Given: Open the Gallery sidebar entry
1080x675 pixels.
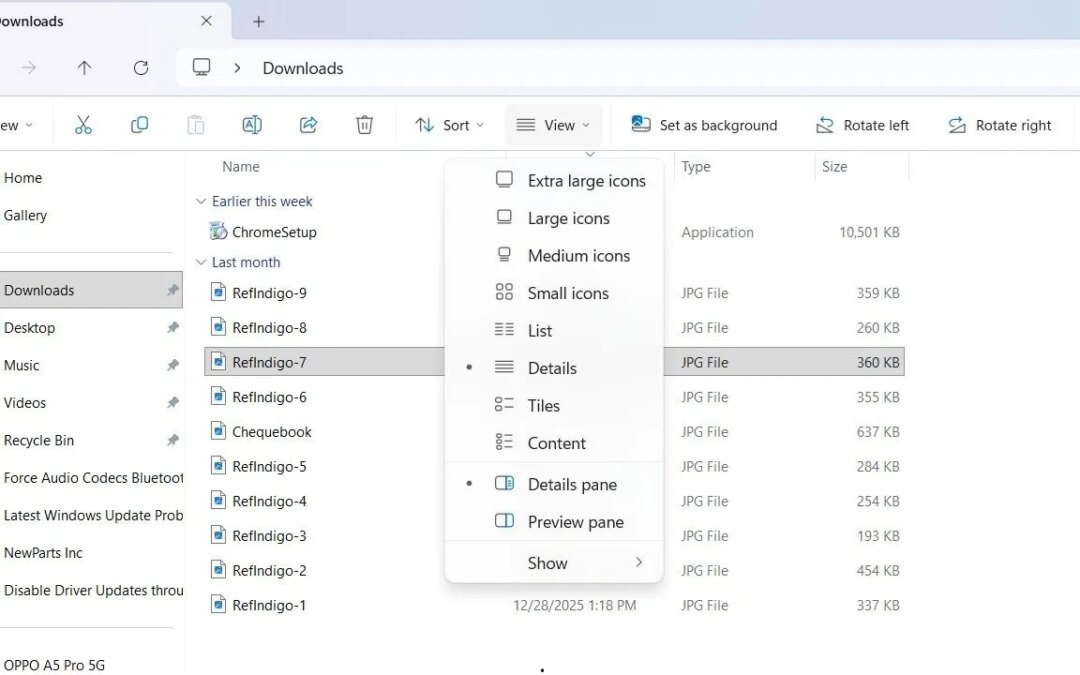Looking at the screenshot, I should click(26, 215).
